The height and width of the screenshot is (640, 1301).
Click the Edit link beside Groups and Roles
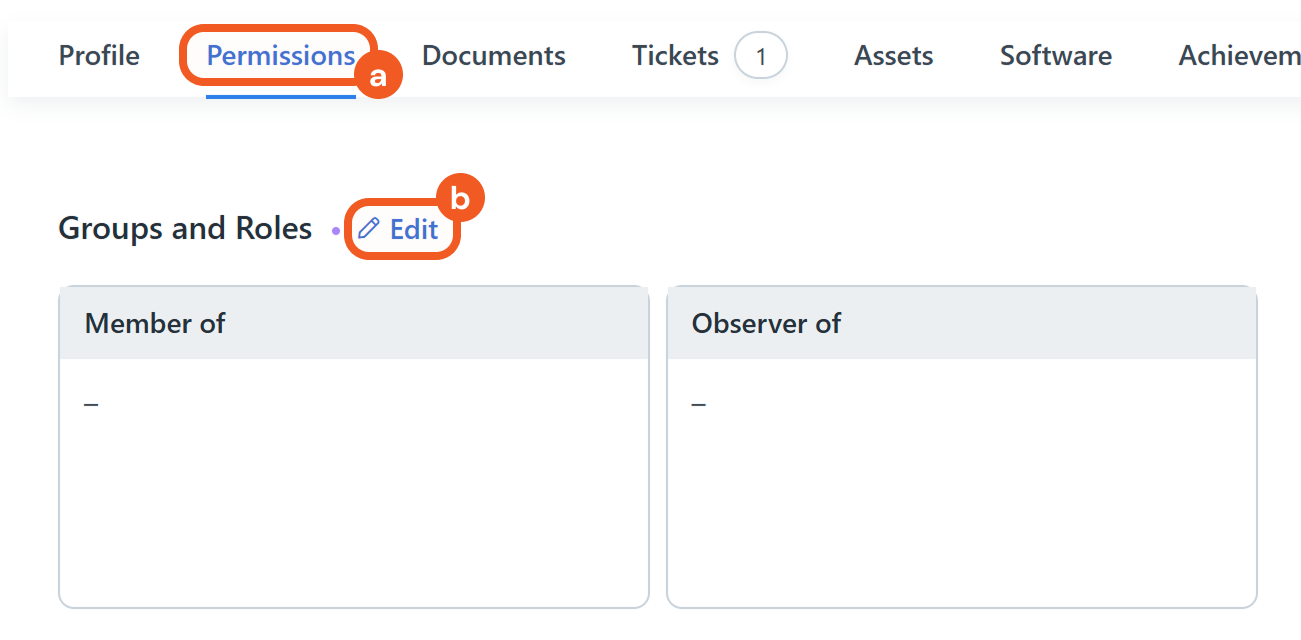click(414, 230)
